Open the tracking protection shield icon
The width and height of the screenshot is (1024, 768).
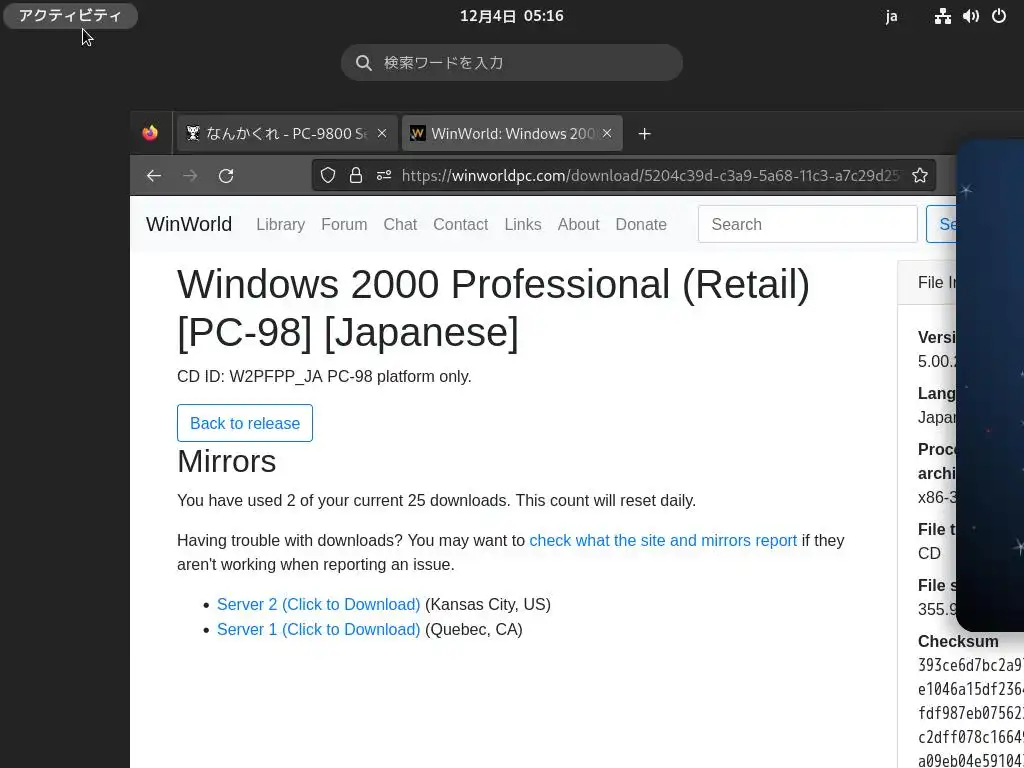[x=328, y=175]
